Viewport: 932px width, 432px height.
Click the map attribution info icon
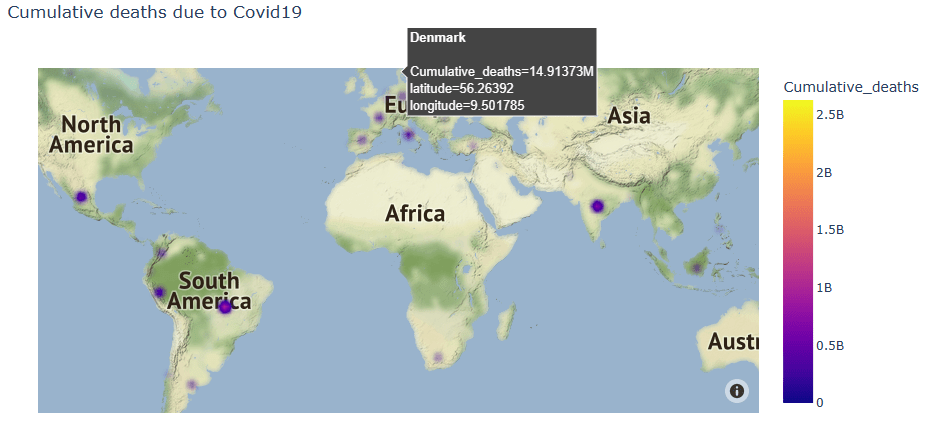(737, 391)
